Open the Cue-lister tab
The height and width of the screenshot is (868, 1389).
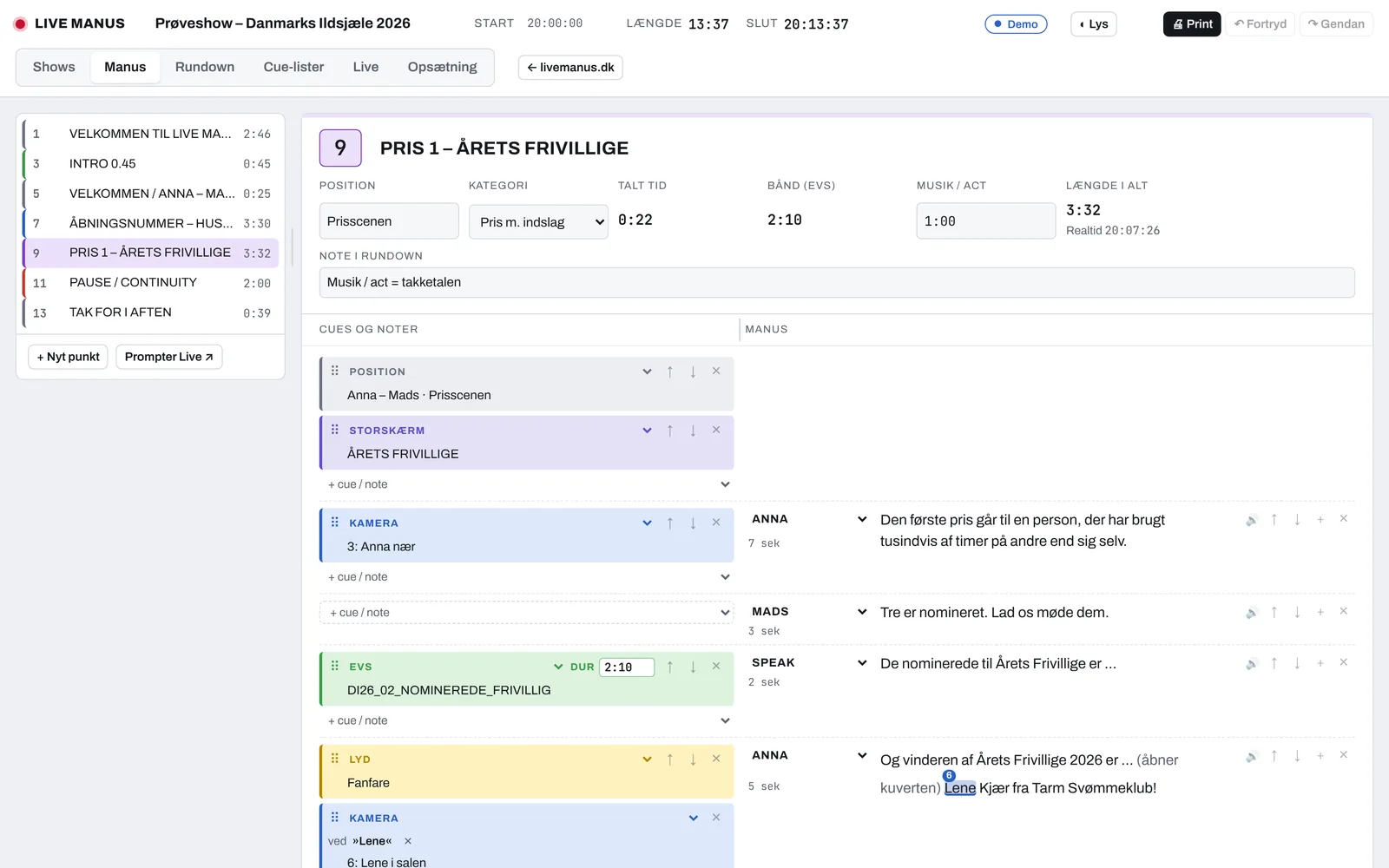point(293,67)
